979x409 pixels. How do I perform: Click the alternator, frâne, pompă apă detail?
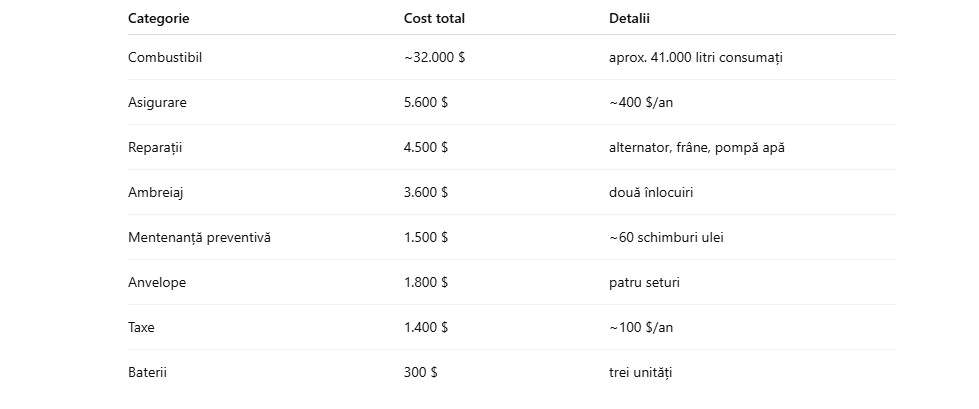(x=697, y=148)
